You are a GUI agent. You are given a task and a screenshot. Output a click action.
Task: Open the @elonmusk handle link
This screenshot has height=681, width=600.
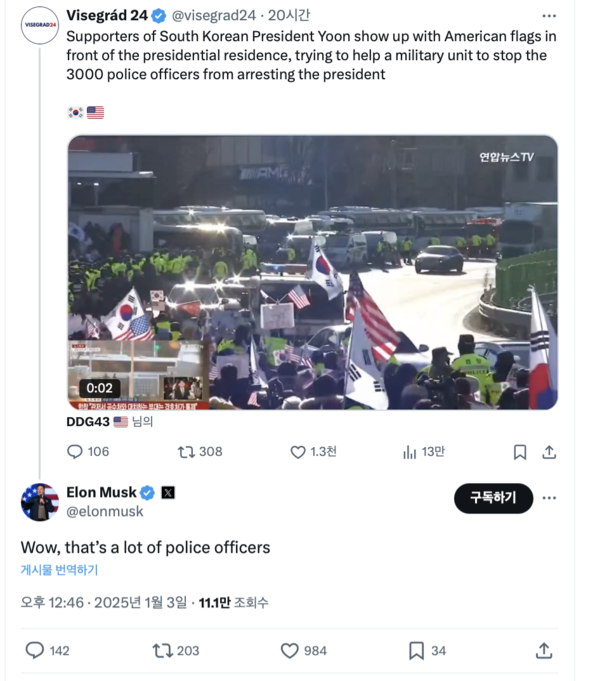tap(104, 511)
